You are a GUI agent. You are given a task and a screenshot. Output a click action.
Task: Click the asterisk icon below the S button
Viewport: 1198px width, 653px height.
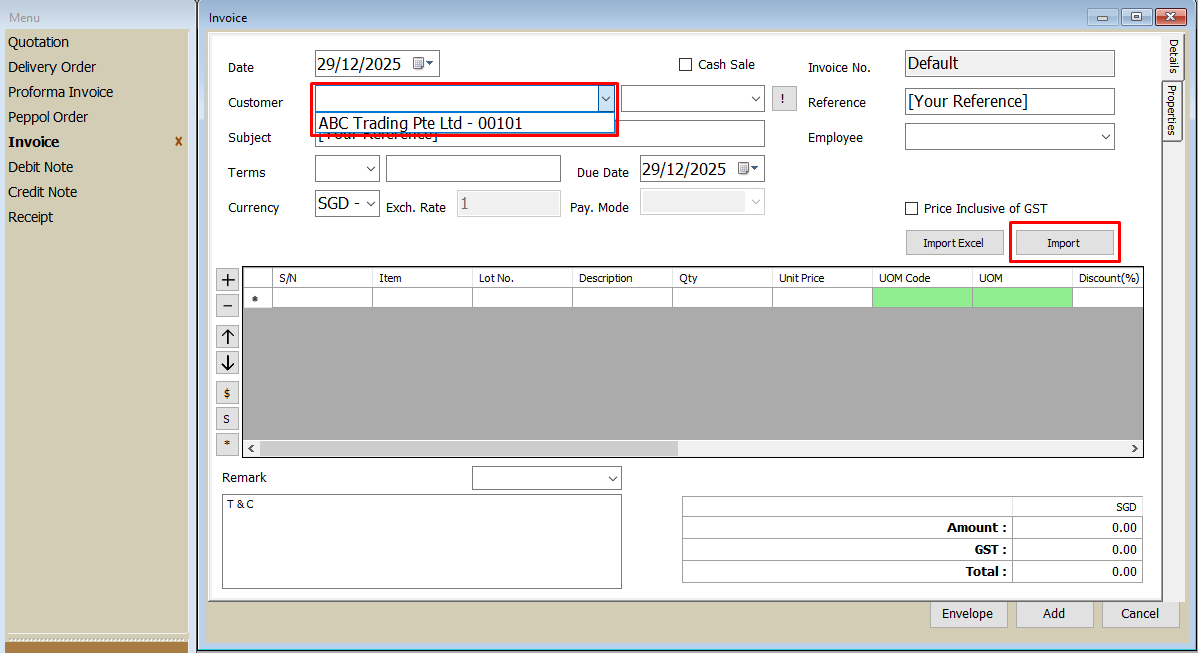pos(228,444)
